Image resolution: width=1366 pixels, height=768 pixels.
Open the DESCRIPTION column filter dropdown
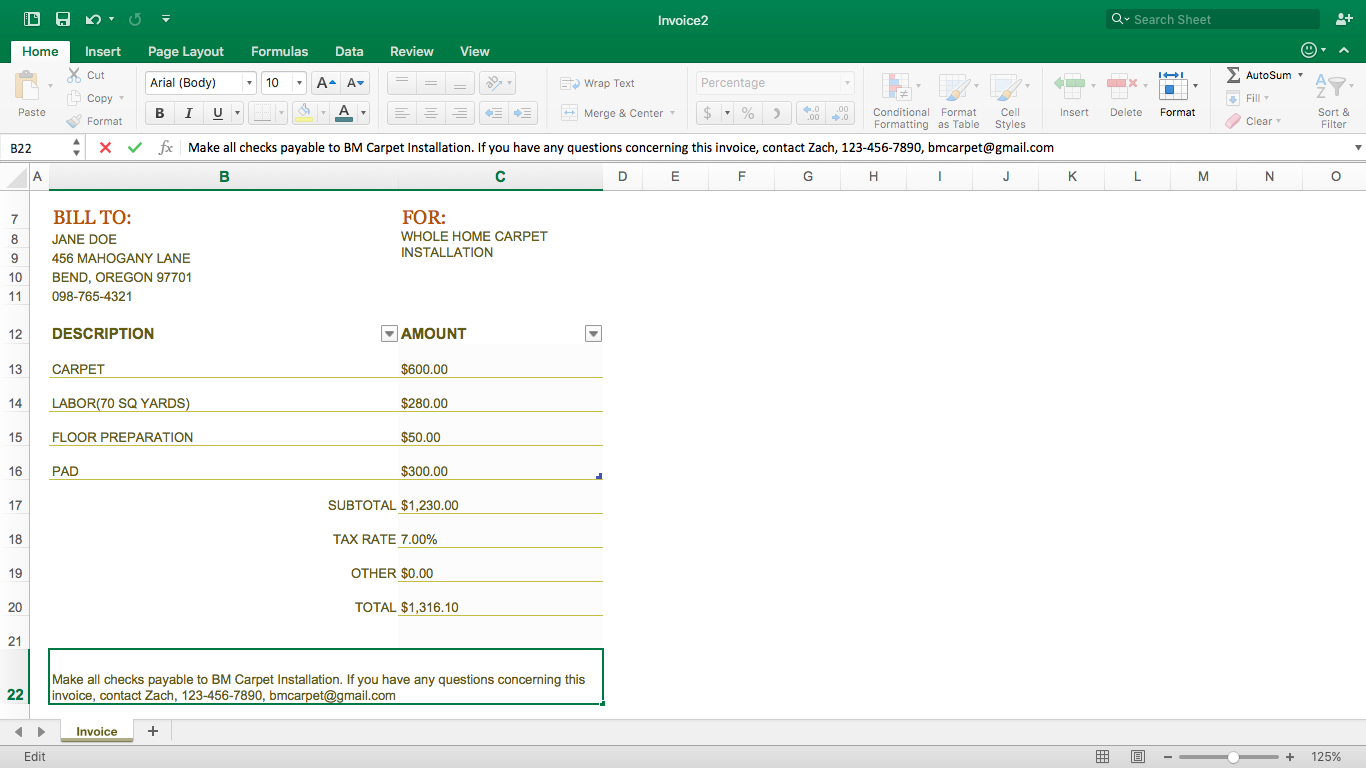pyautogui.click(x=390, y=334)
